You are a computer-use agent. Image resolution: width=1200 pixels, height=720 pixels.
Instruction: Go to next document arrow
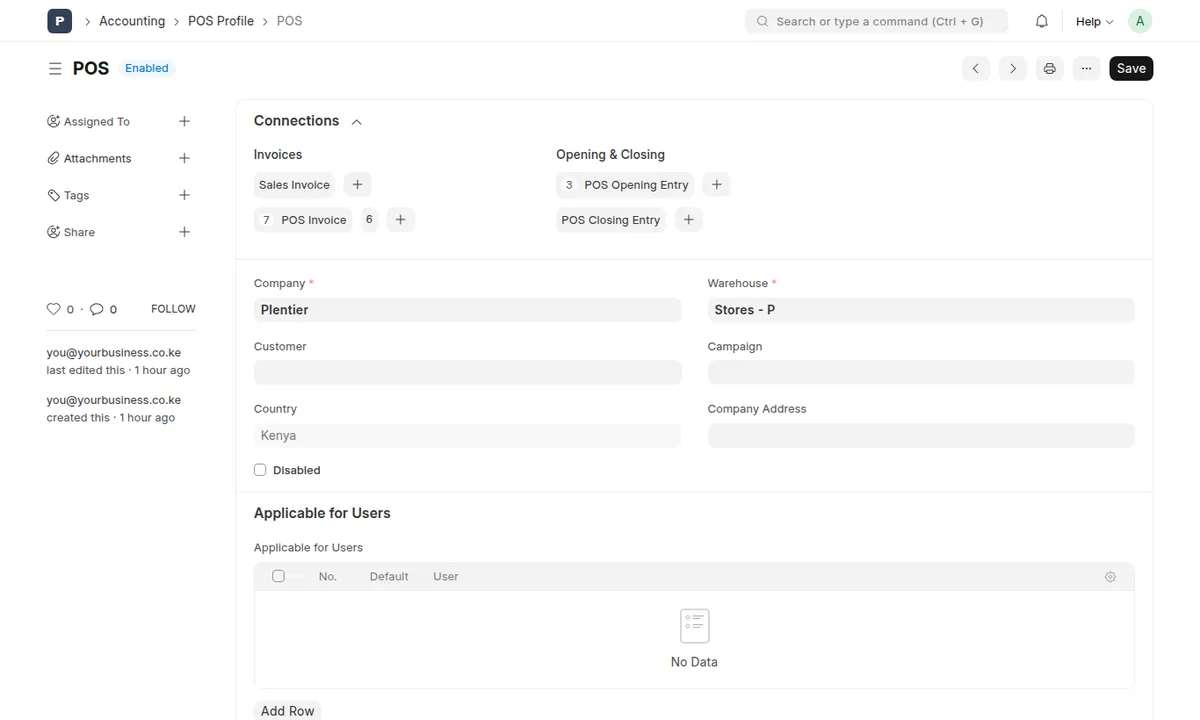click(x=1013, y=68)
